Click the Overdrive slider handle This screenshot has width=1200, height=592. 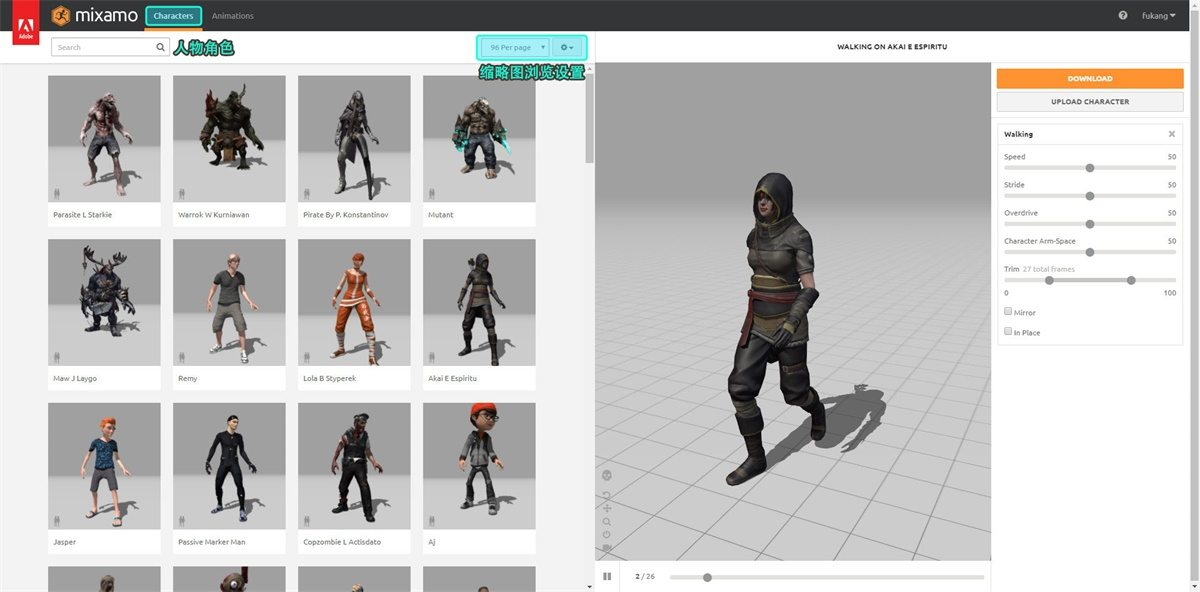click(1090, 224)
